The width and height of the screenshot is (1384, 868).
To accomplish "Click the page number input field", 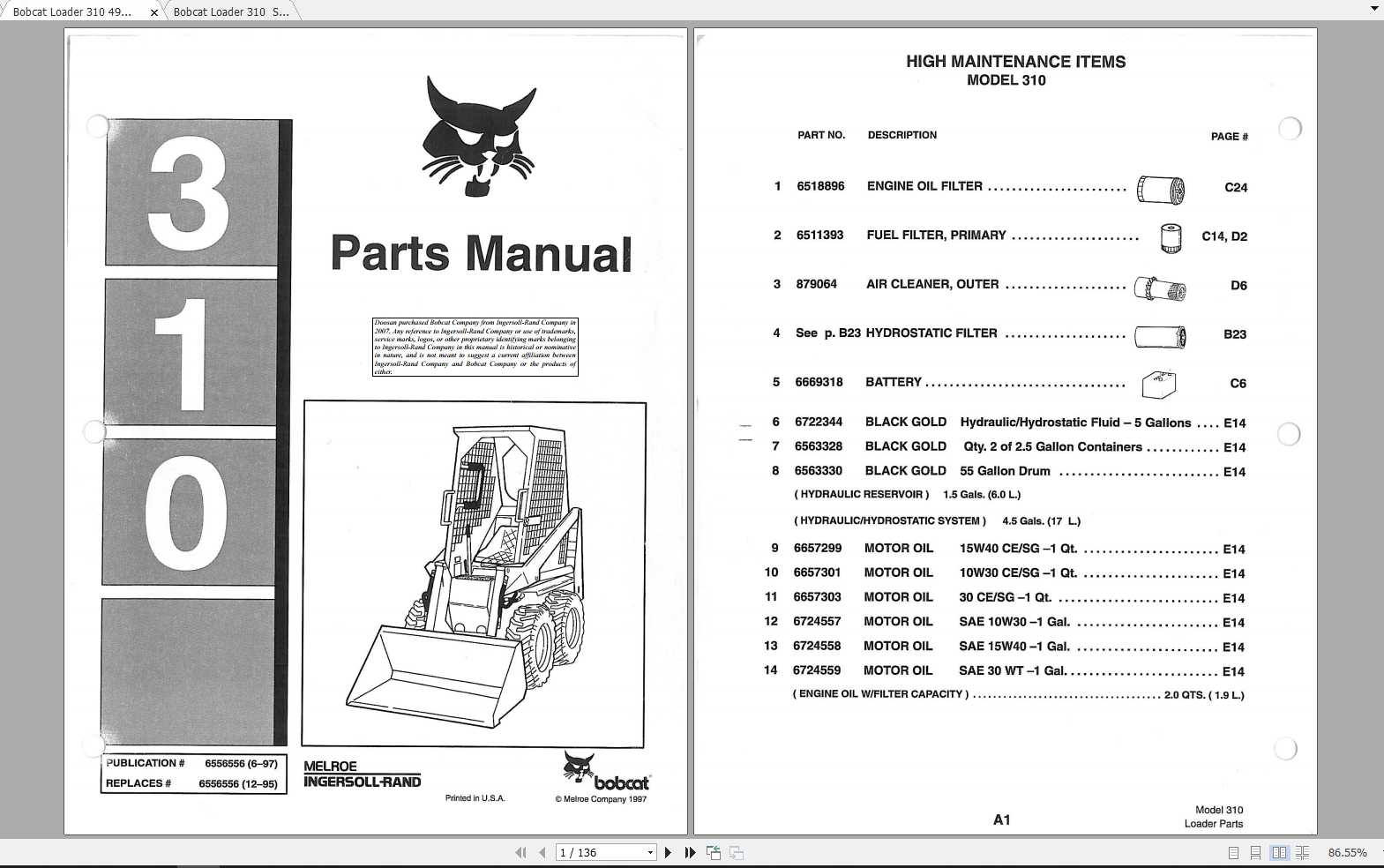I will pos(601,852).
